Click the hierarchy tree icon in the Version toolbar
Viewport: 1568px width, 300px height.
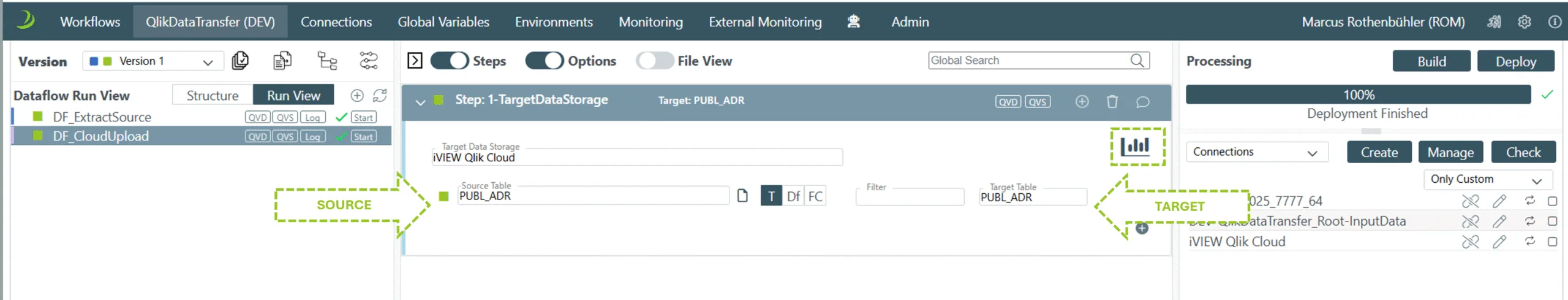[x=327, y=61]
